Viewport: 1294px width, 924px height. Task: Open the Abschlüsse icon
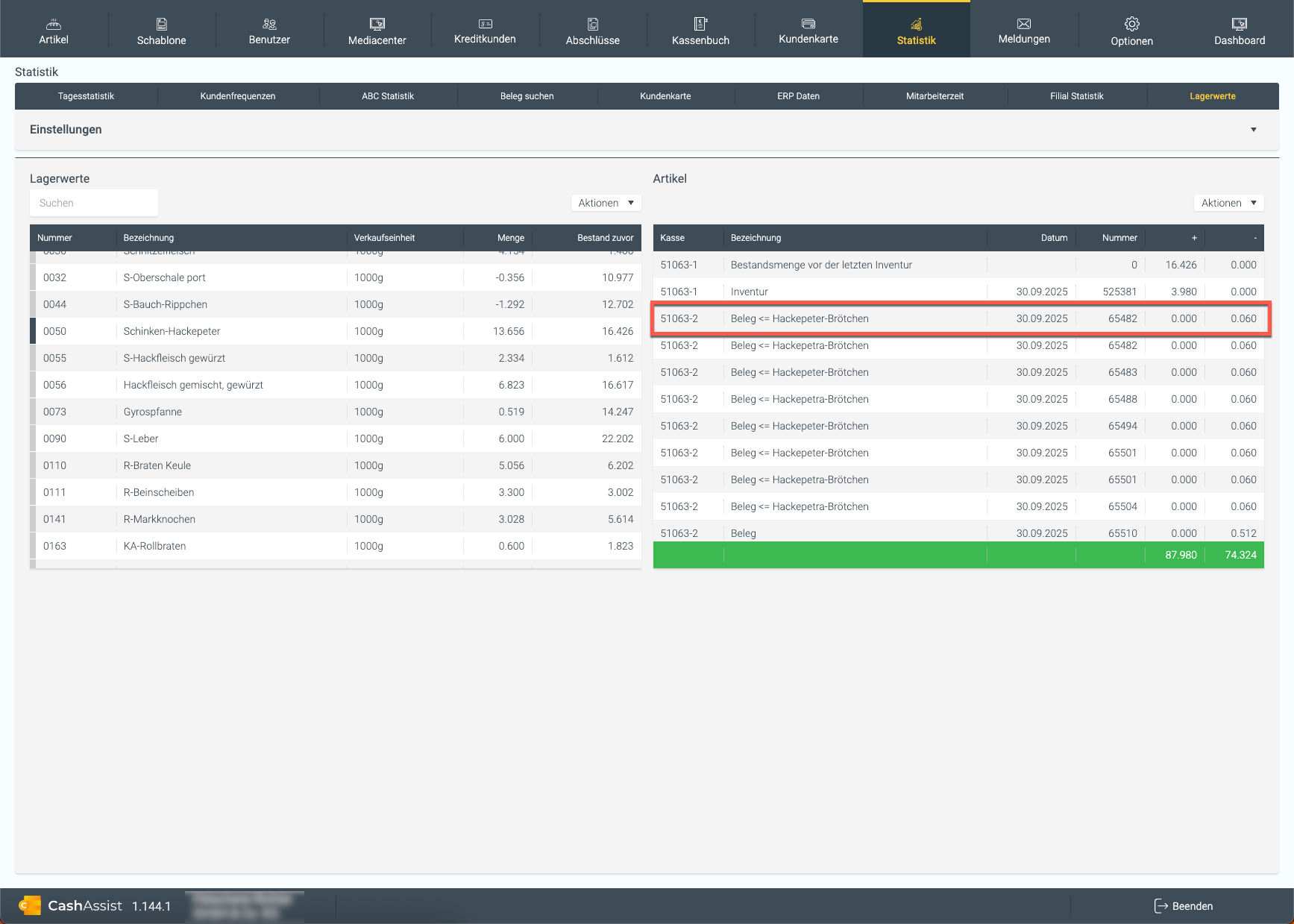click(x=592, y=24)
